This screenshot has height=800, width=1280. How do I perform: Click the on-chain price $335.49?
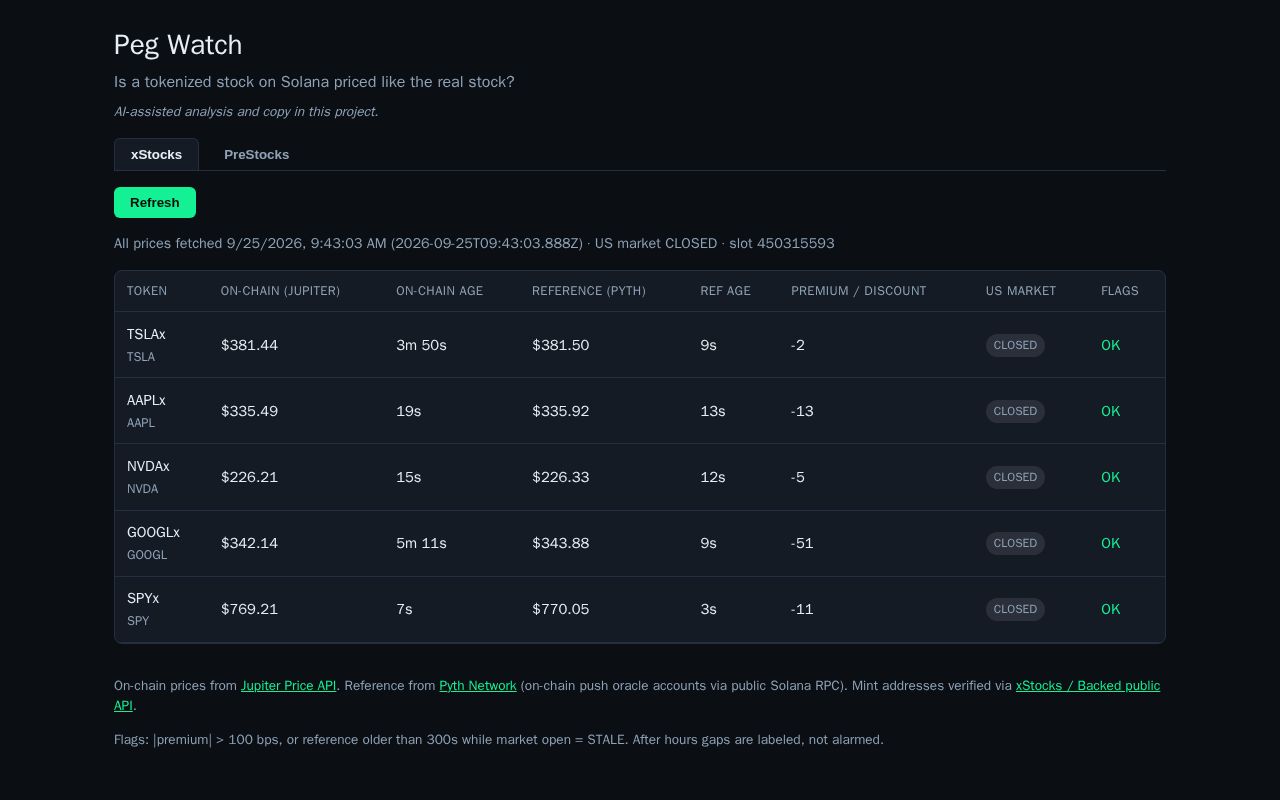(249, 411)
